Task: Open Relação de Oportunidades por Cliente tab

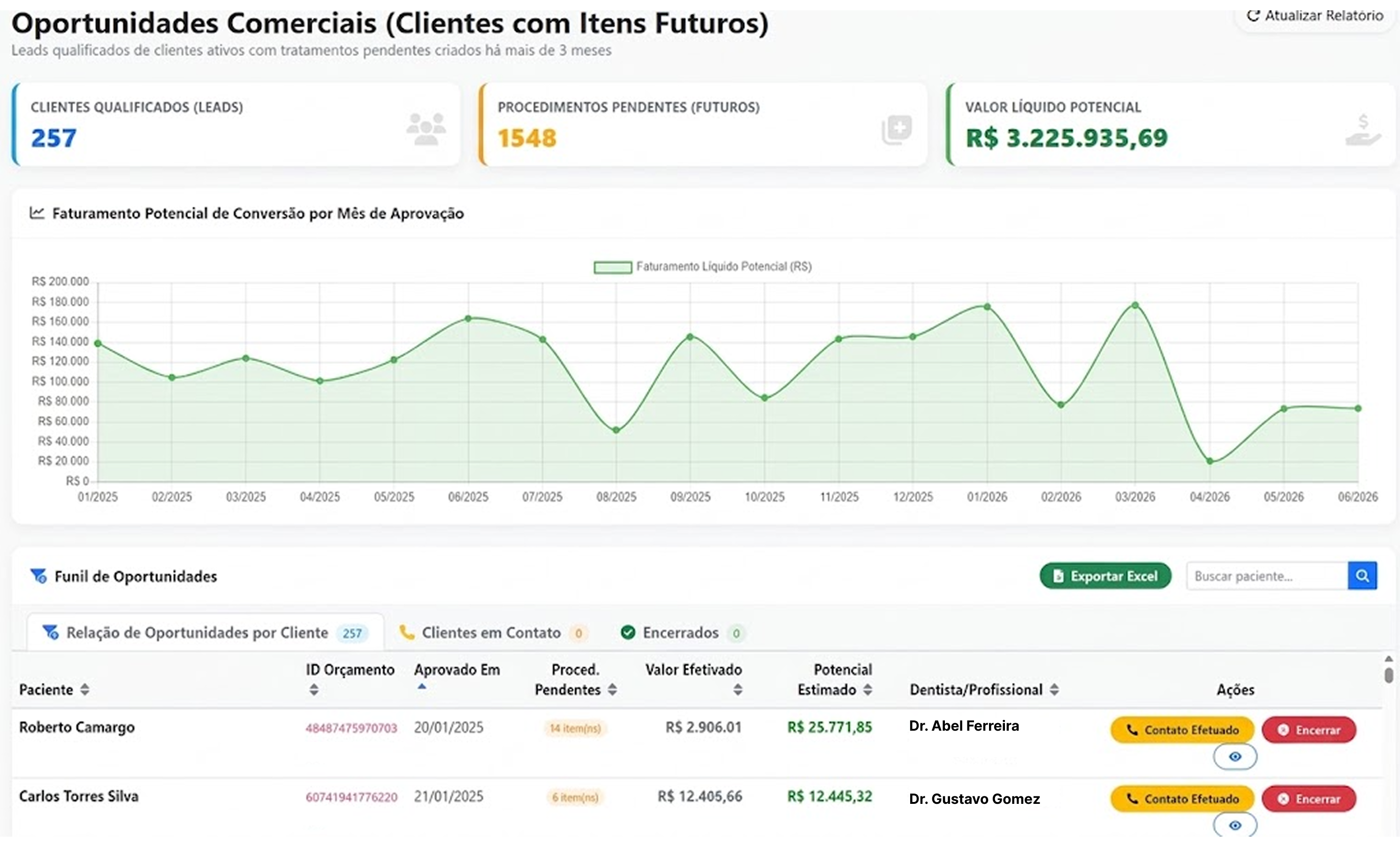Action: tap(205, 632)
